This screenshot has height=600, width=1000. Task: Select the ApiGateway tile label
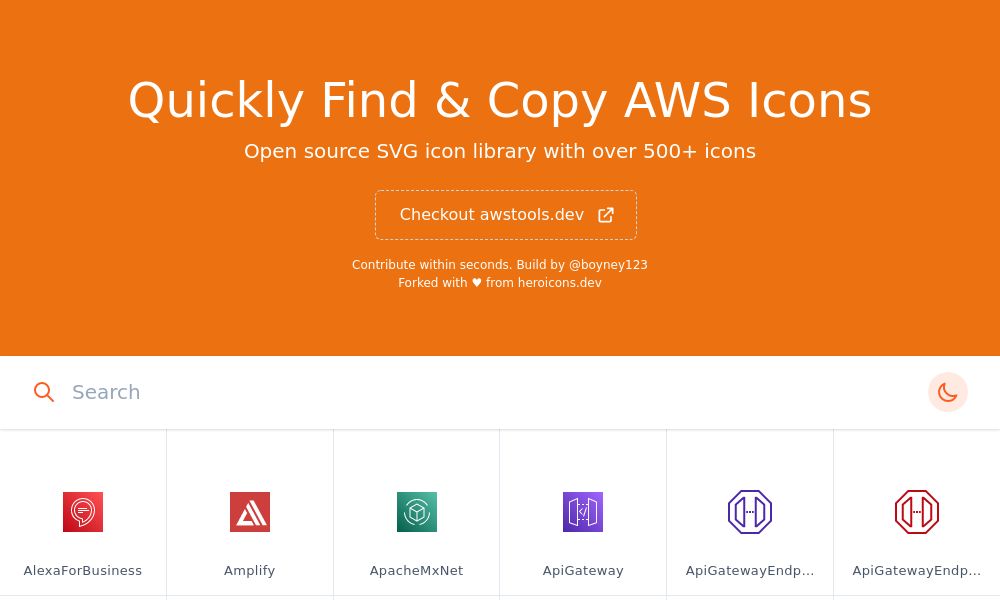[x=583, y=570]
